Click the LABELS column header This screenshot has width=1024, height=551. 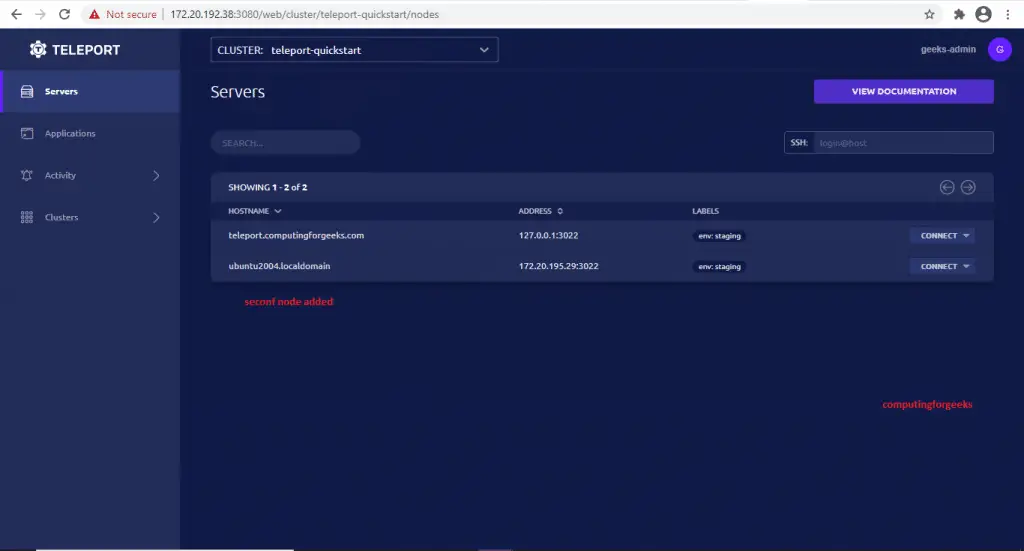coord(705,212)
